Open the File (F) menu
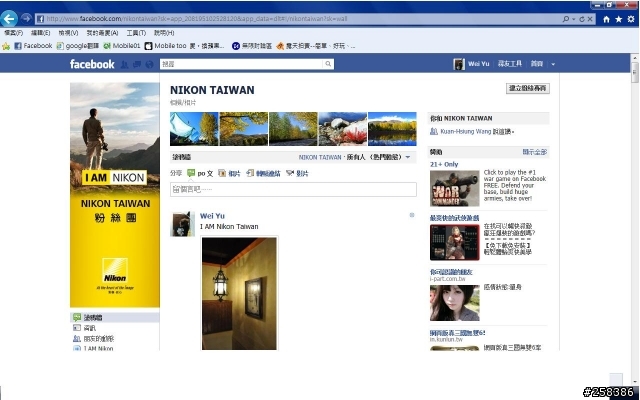The width and height of the screenshot is (640, 400). pos(13,33)
